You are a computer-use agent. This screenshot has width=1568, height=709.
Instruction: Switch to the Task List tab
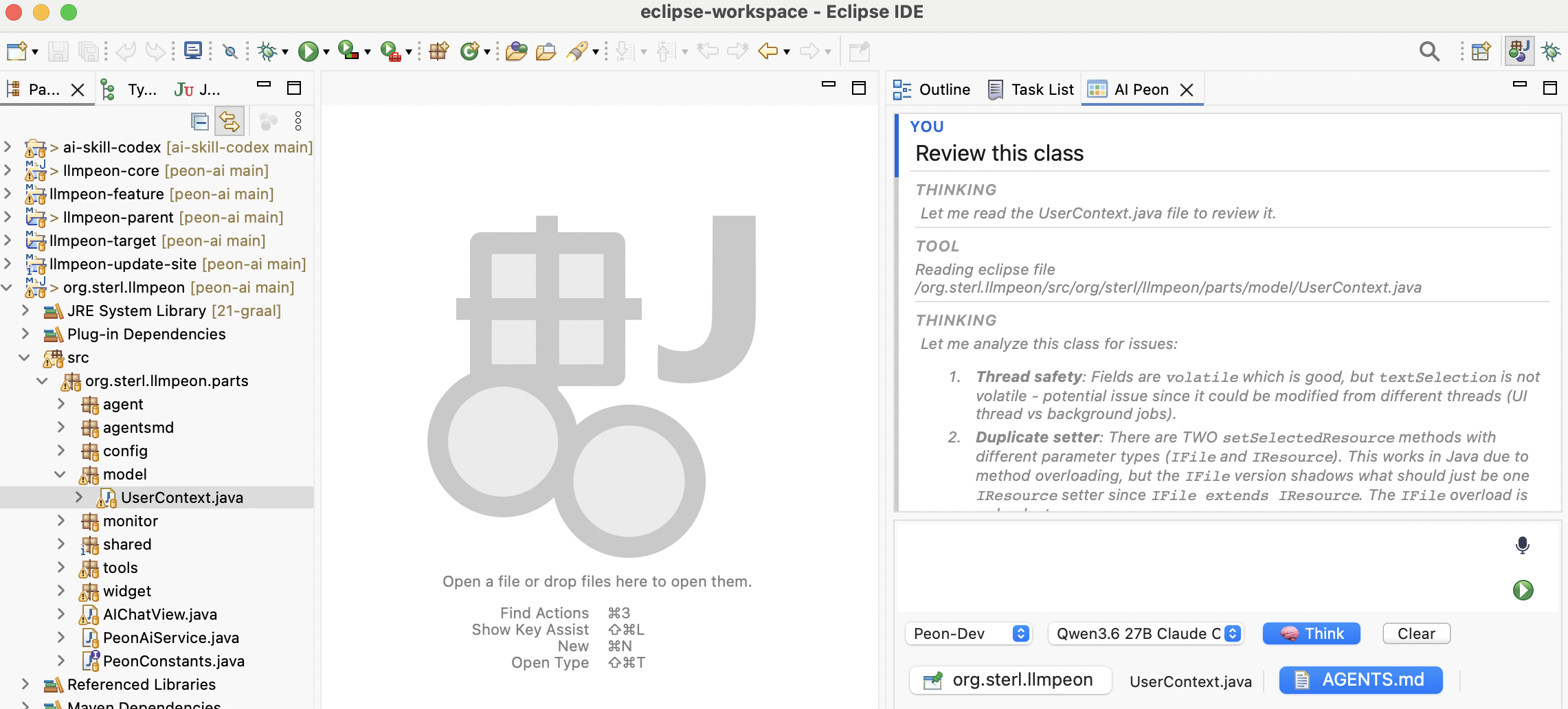1031,89
